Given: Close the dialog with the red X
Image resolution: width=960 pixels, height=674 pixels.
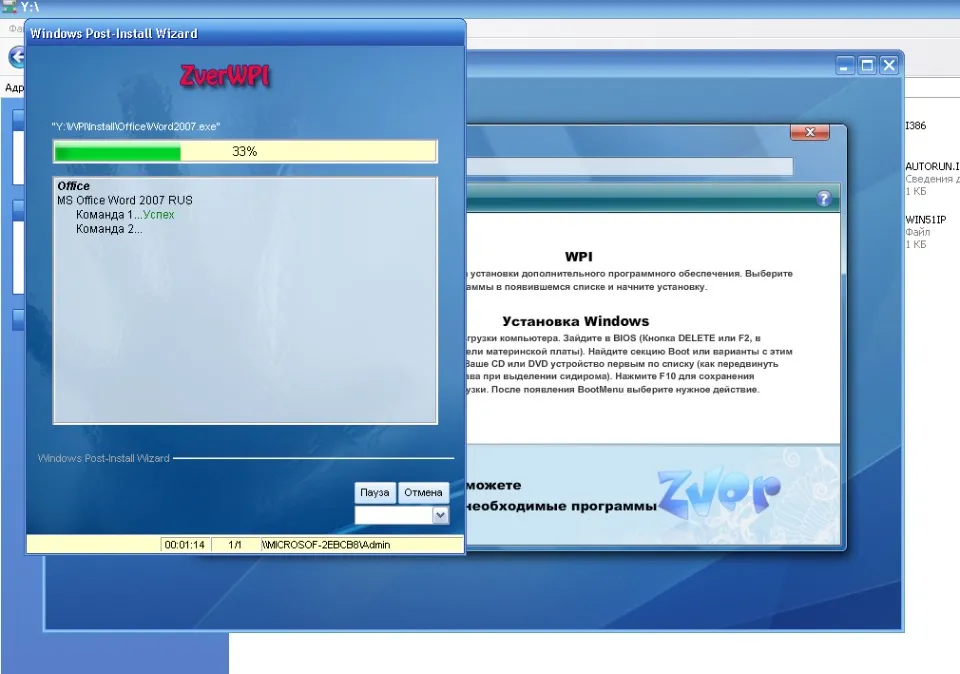Looking at the screenshot, I should tap(809, 132).
